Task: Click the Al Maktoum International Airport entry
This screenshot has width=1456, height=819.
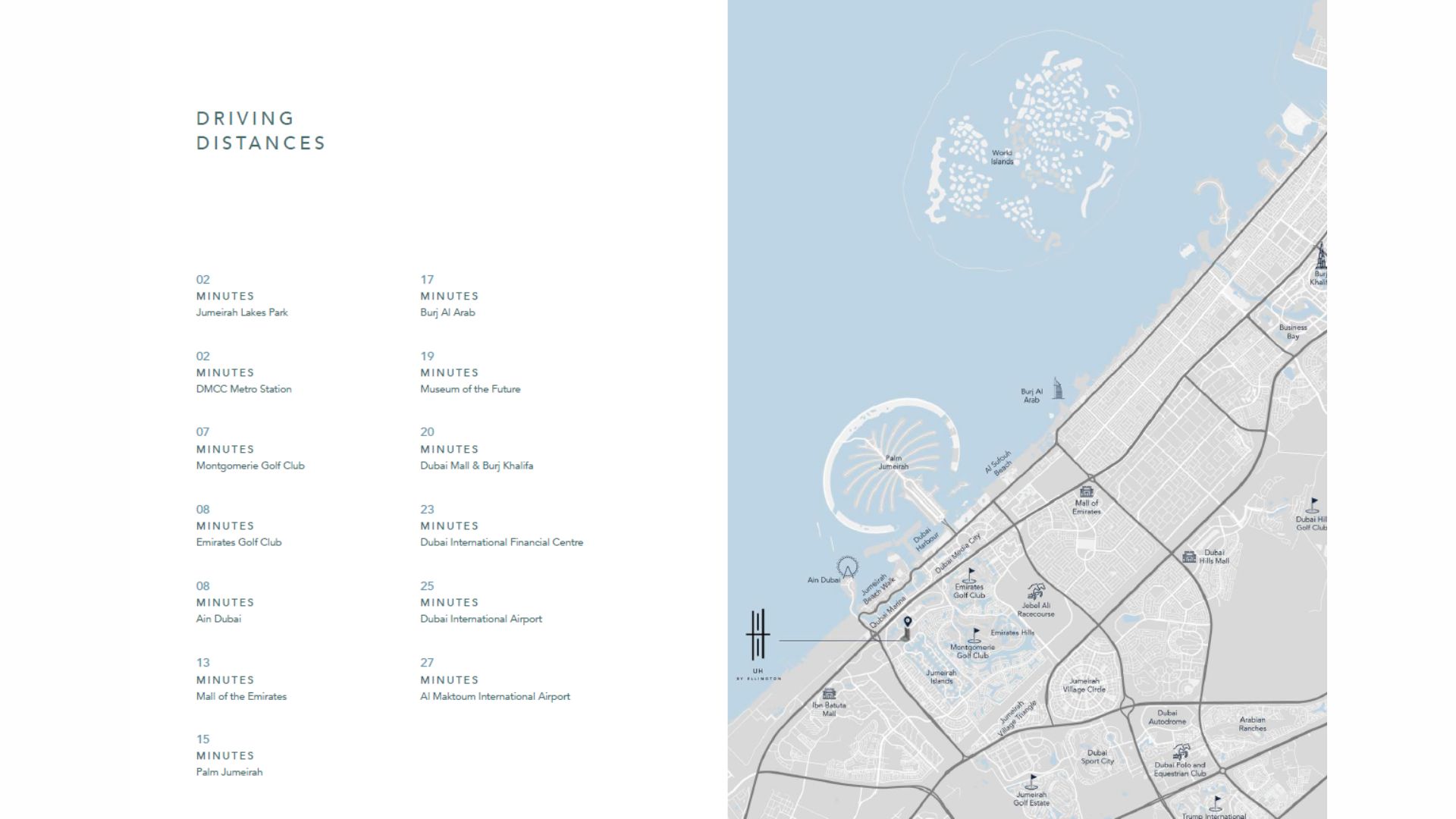Action: coord(495,696)
